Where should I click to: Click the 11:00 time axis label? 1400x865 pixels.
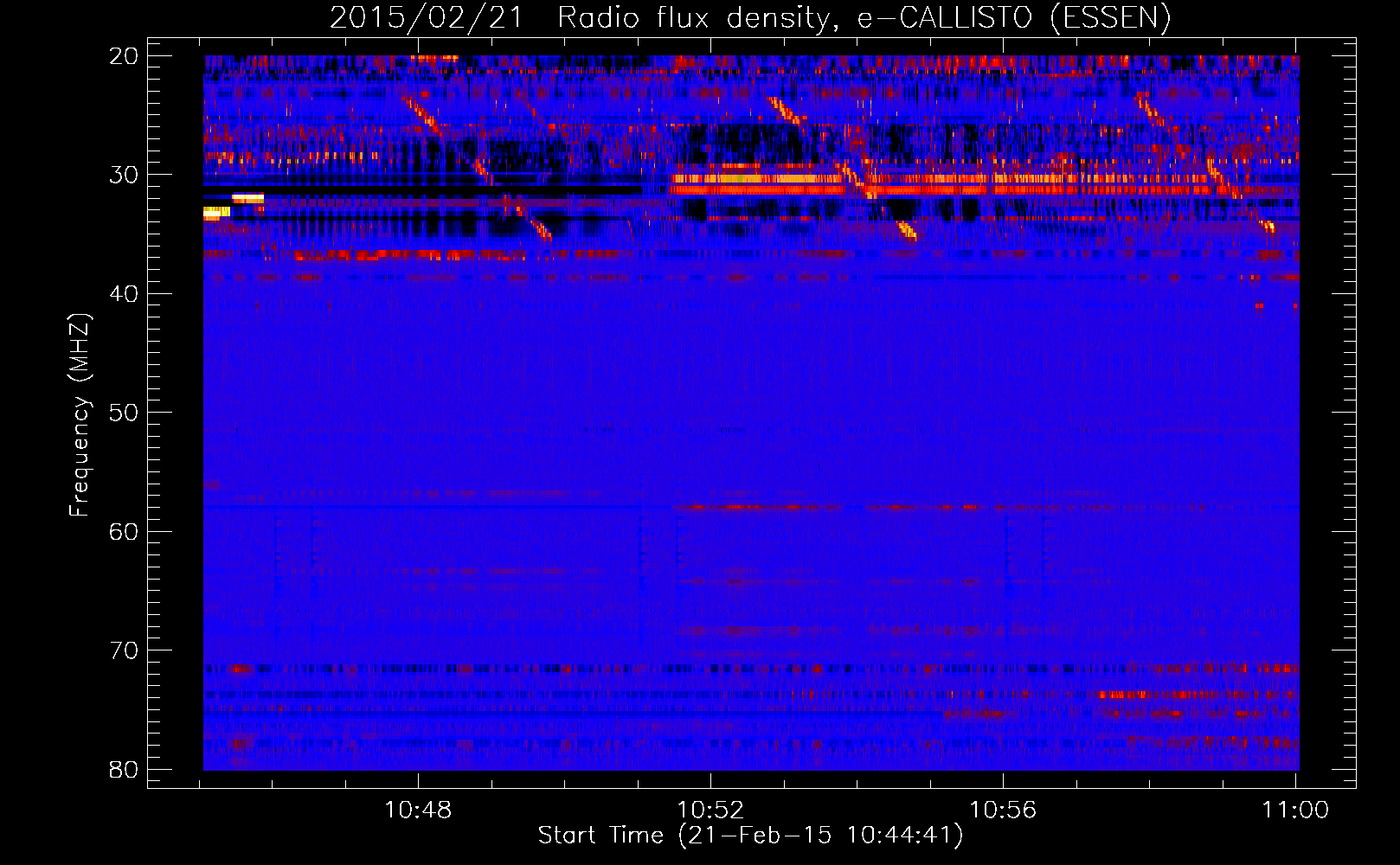pyautogui.click(x=1295, y=811)
